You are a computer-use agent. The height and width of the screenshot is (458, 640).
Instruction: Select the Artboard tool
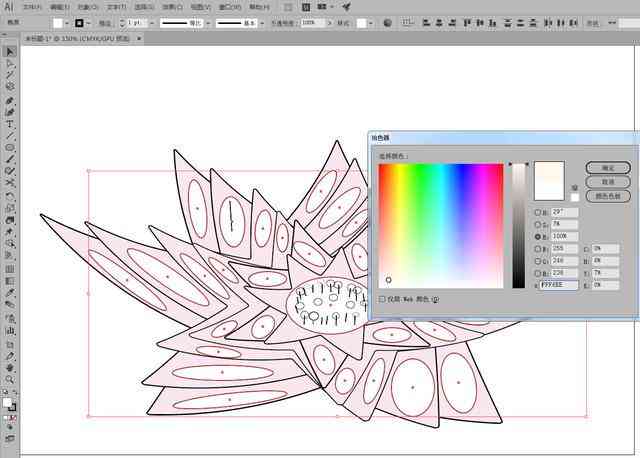click(10, 344)
